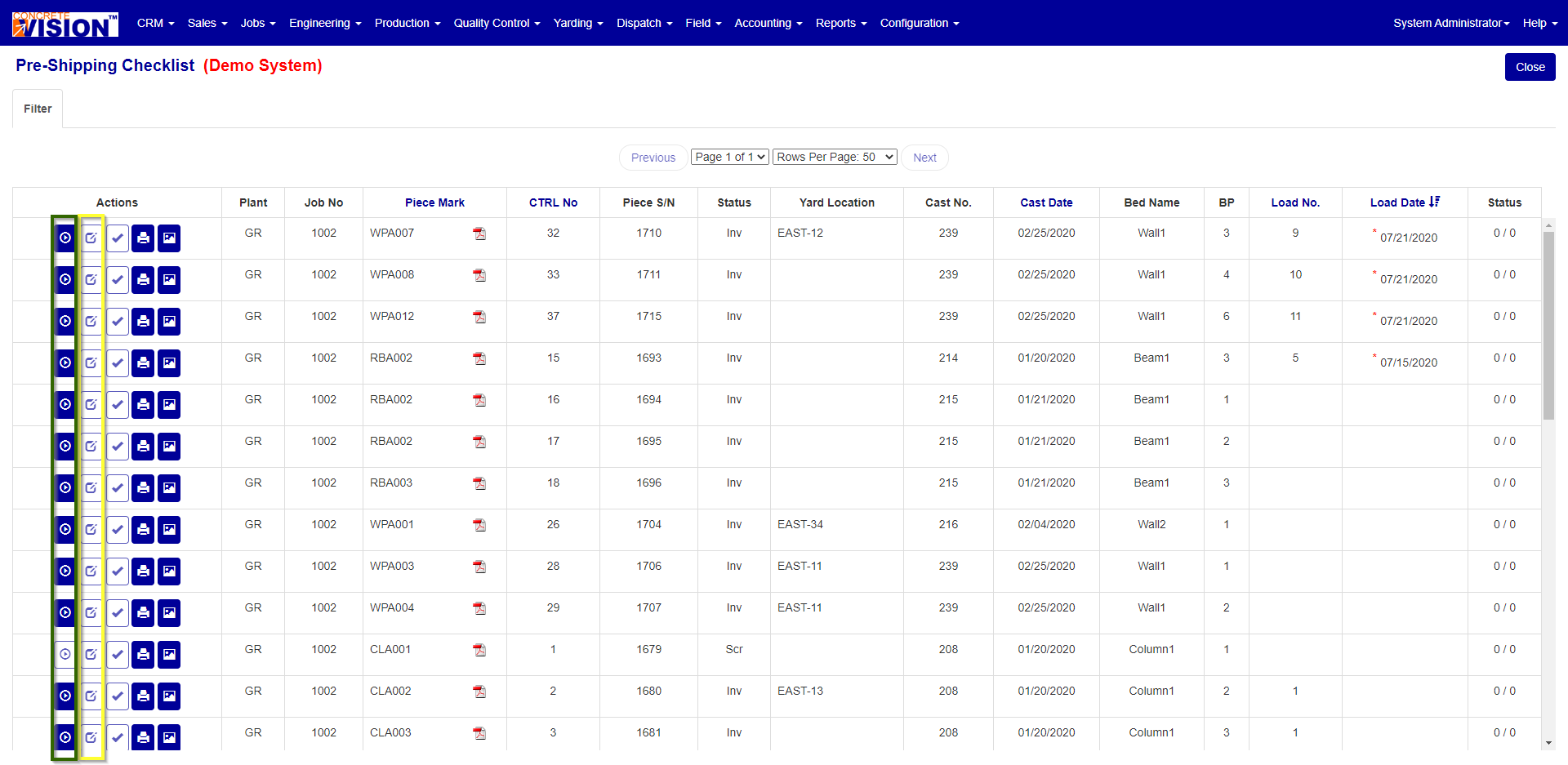Viewport: 1568px width, 765px height.
Task: Open the image icon for CLA001
Action: coord(169,655)
